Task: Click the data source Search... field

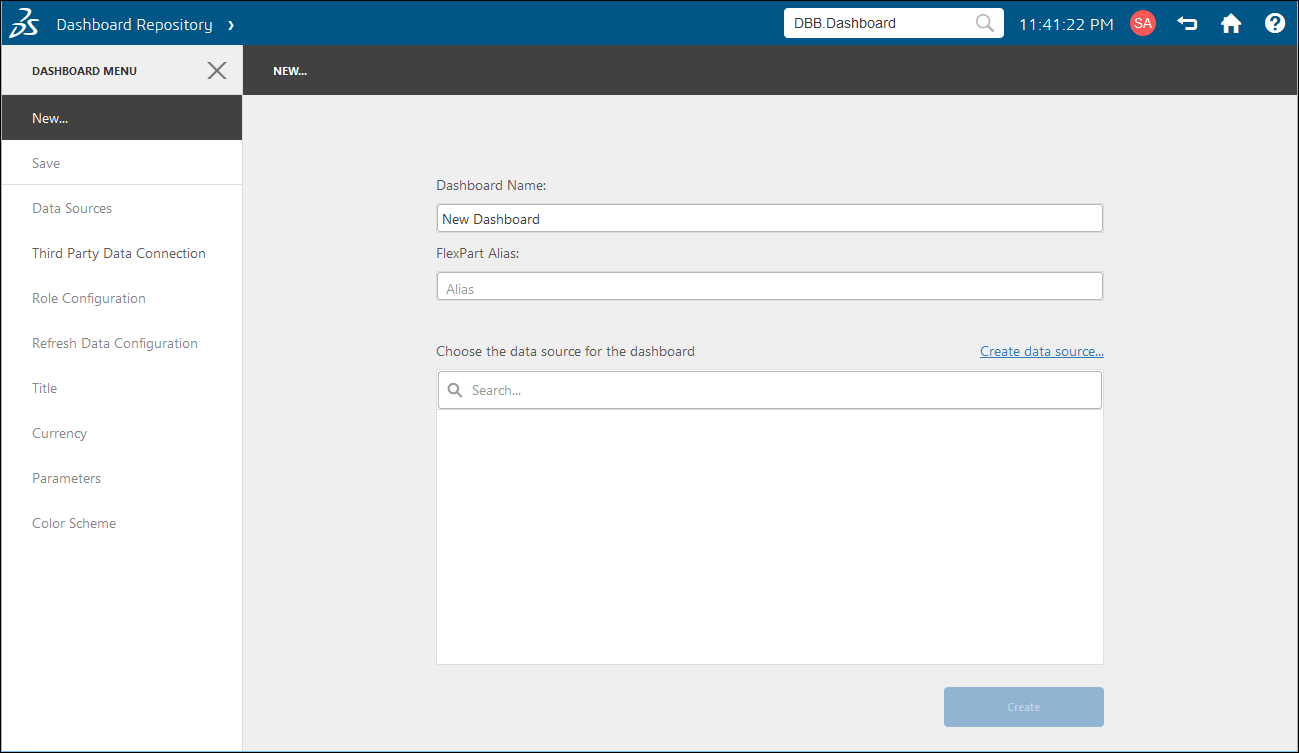Action: pos(770,390)
